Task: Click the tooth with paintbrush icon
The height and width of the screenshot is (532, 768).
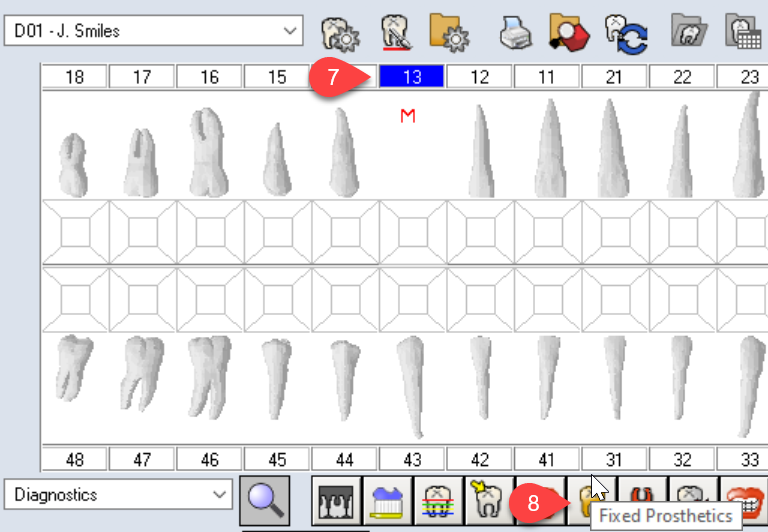Action: [x=396, y=32]
